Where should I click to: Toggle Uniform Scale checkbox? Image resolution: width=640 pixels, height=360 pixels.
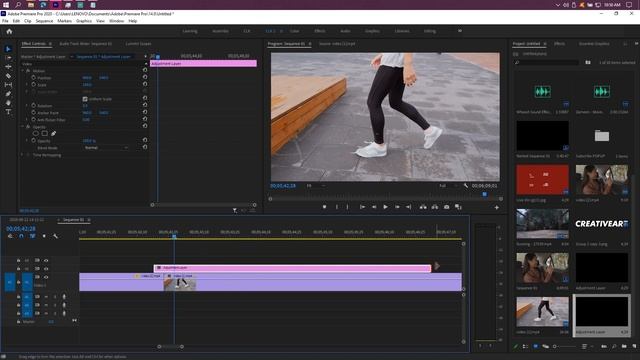pyautogui.click(x=85, y=99)
